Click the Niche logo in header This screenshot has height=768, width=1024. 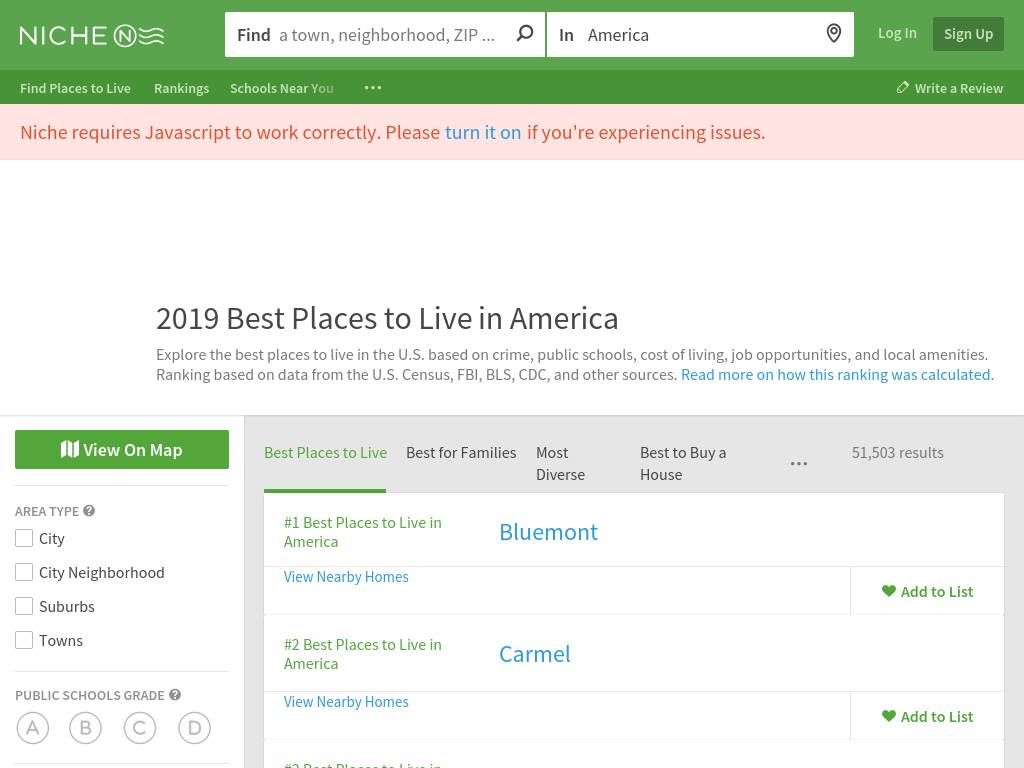pos(92,35)
